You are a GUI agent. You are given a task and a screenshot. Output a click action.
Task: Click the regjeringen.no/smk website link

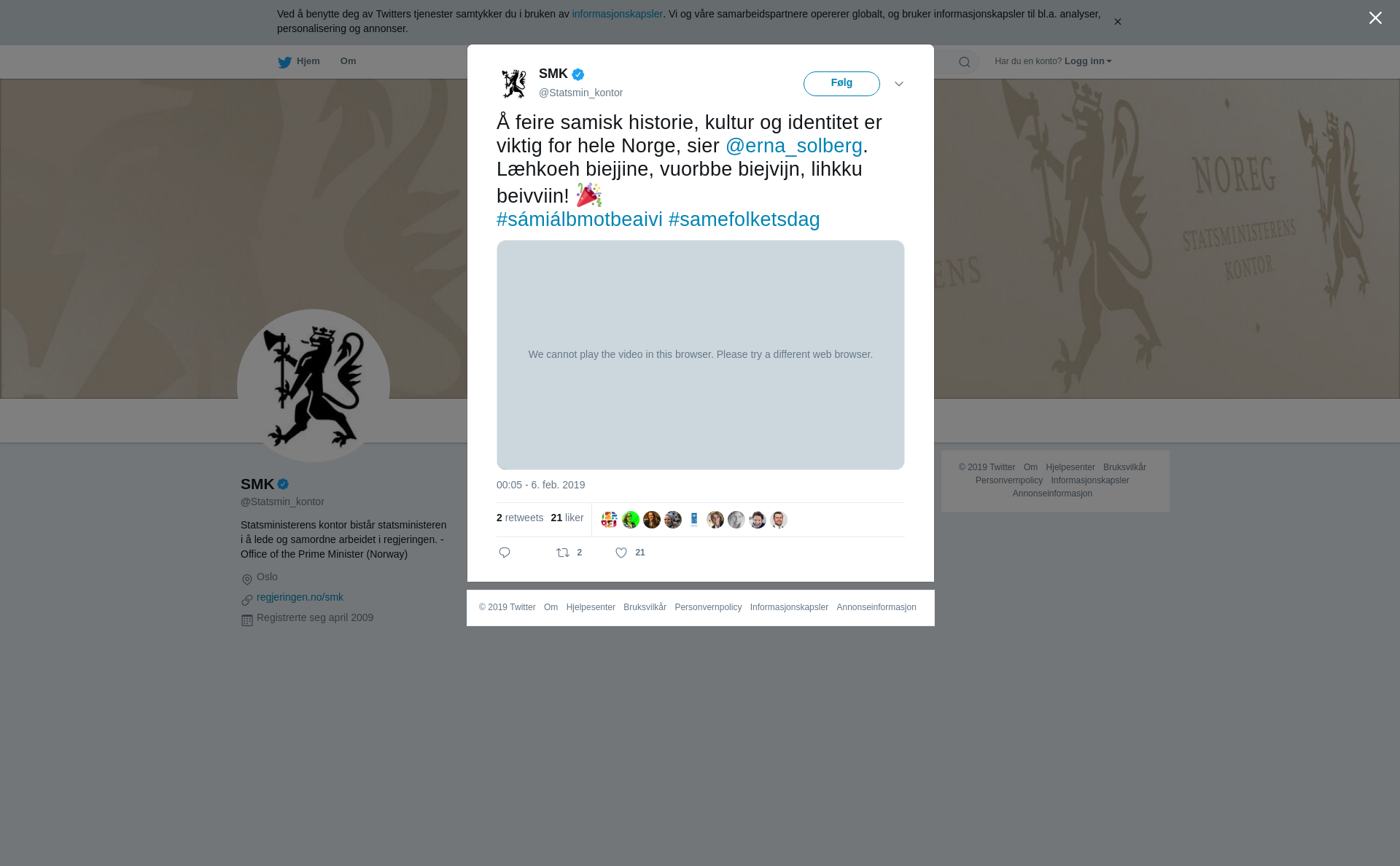point(300,597)
